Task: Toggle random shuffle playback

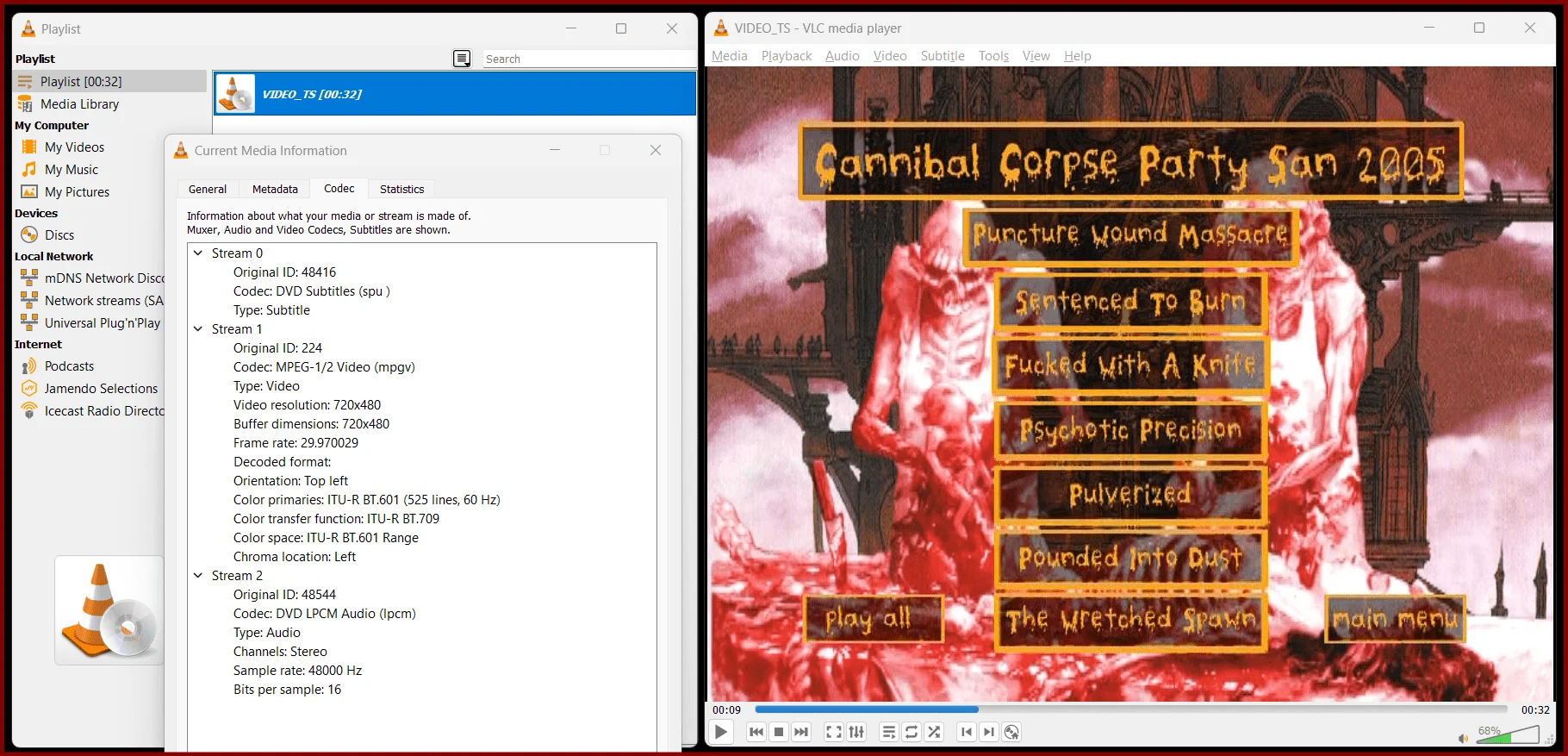Action: 934,732
